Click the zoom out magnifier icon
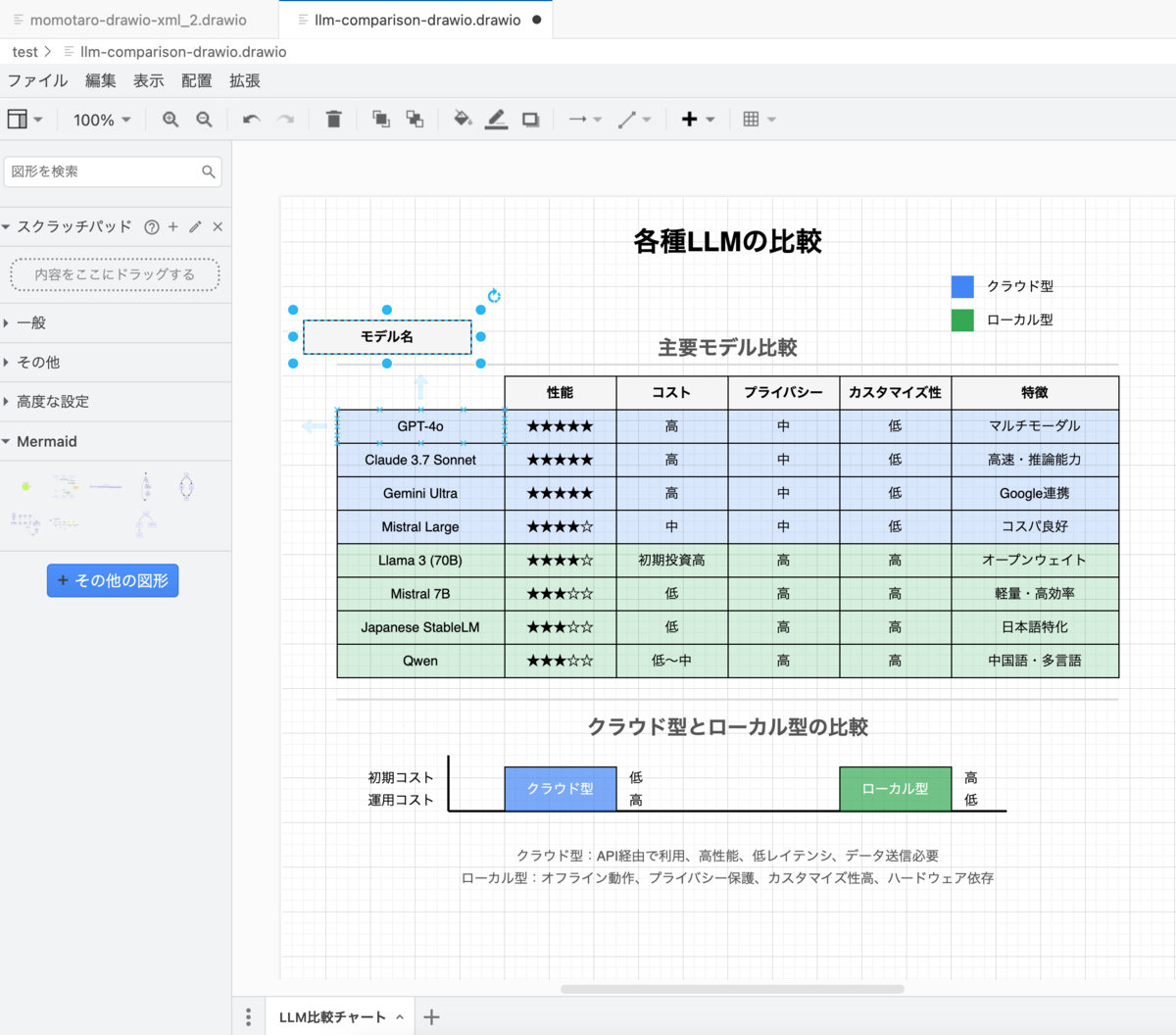This screenshot has width=1176, height=1035. point(204,120)
